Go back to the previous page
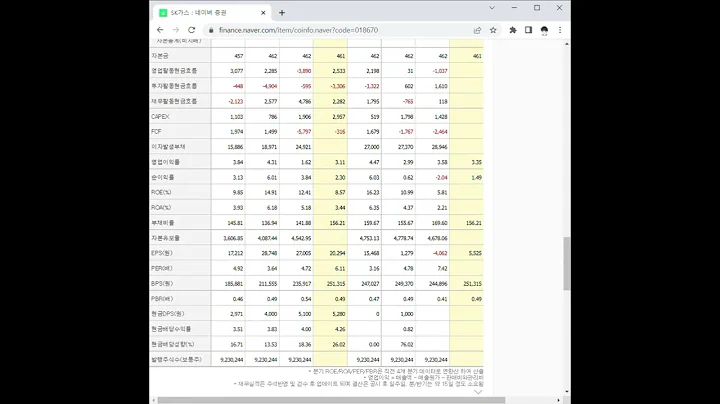The width and height of the screenshot is (720, 404). click(x=160, y=30)
